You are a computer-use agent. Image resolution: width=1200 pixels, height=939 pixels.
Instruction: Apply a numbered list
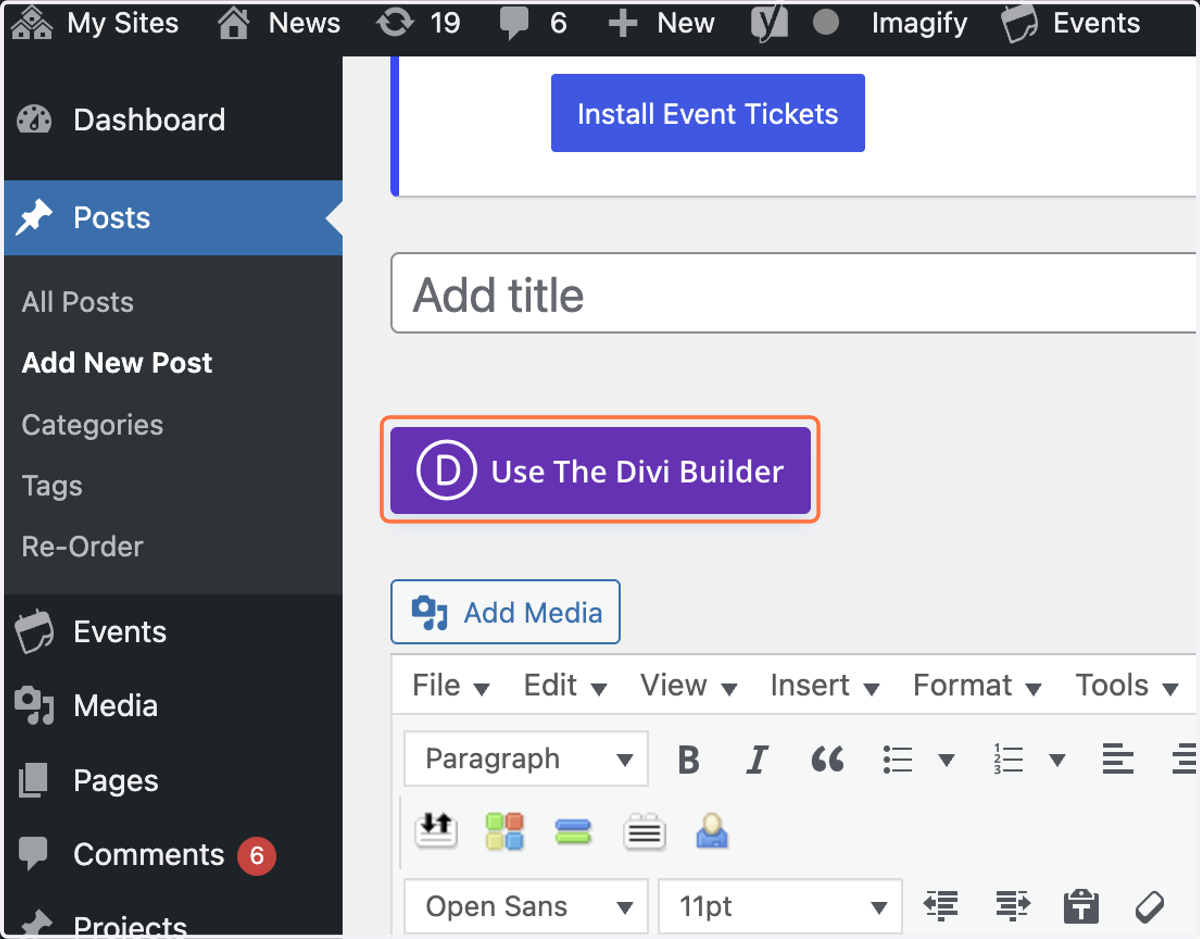(1008, 760)
